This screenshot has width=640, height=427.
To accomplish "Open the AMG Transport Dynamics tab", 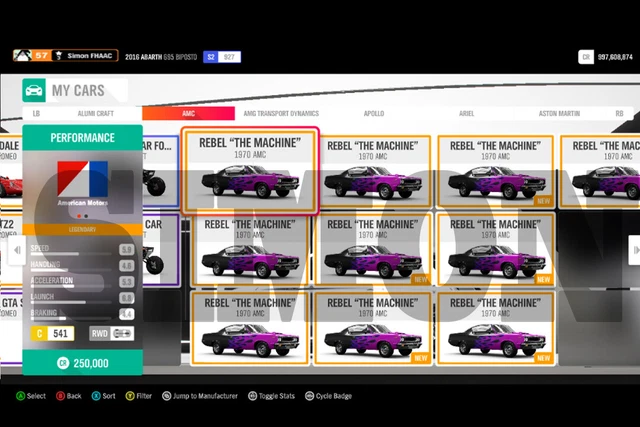I will coord(281,113).
